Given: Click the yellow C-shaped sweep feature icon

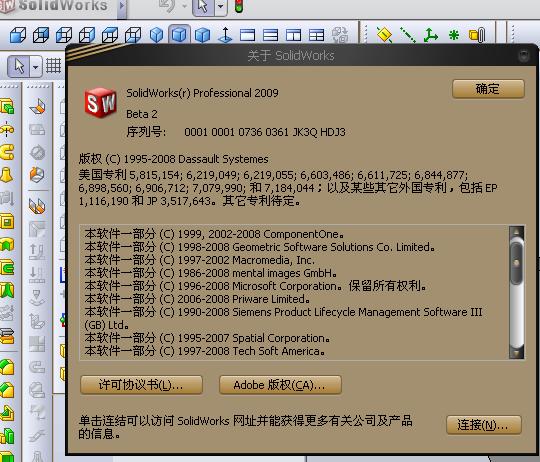Looking at the screenshot, I should (x=7, y=152).
